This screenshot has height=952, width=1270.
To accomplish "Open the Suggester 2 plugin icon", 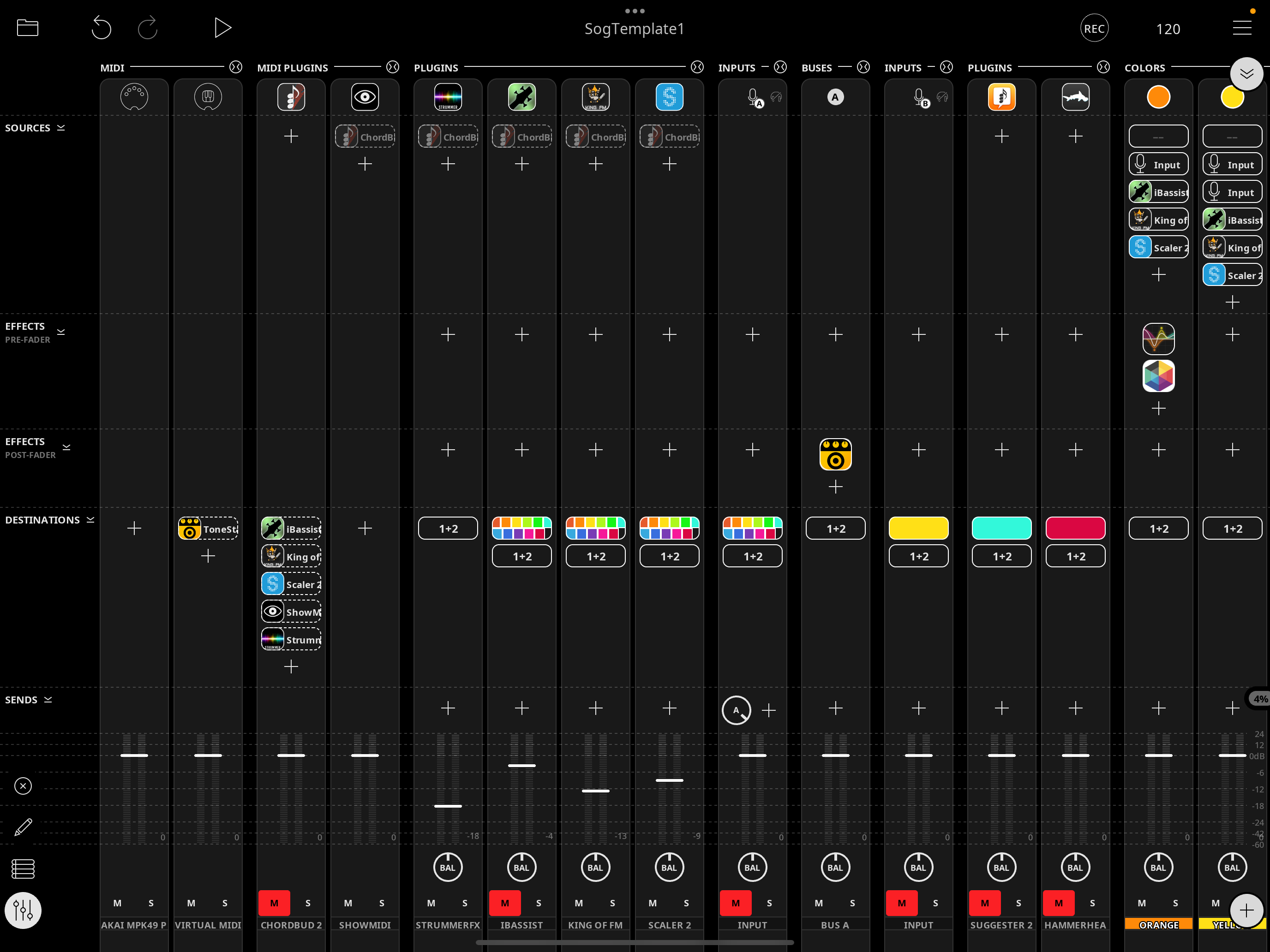I will (1002, 97).
